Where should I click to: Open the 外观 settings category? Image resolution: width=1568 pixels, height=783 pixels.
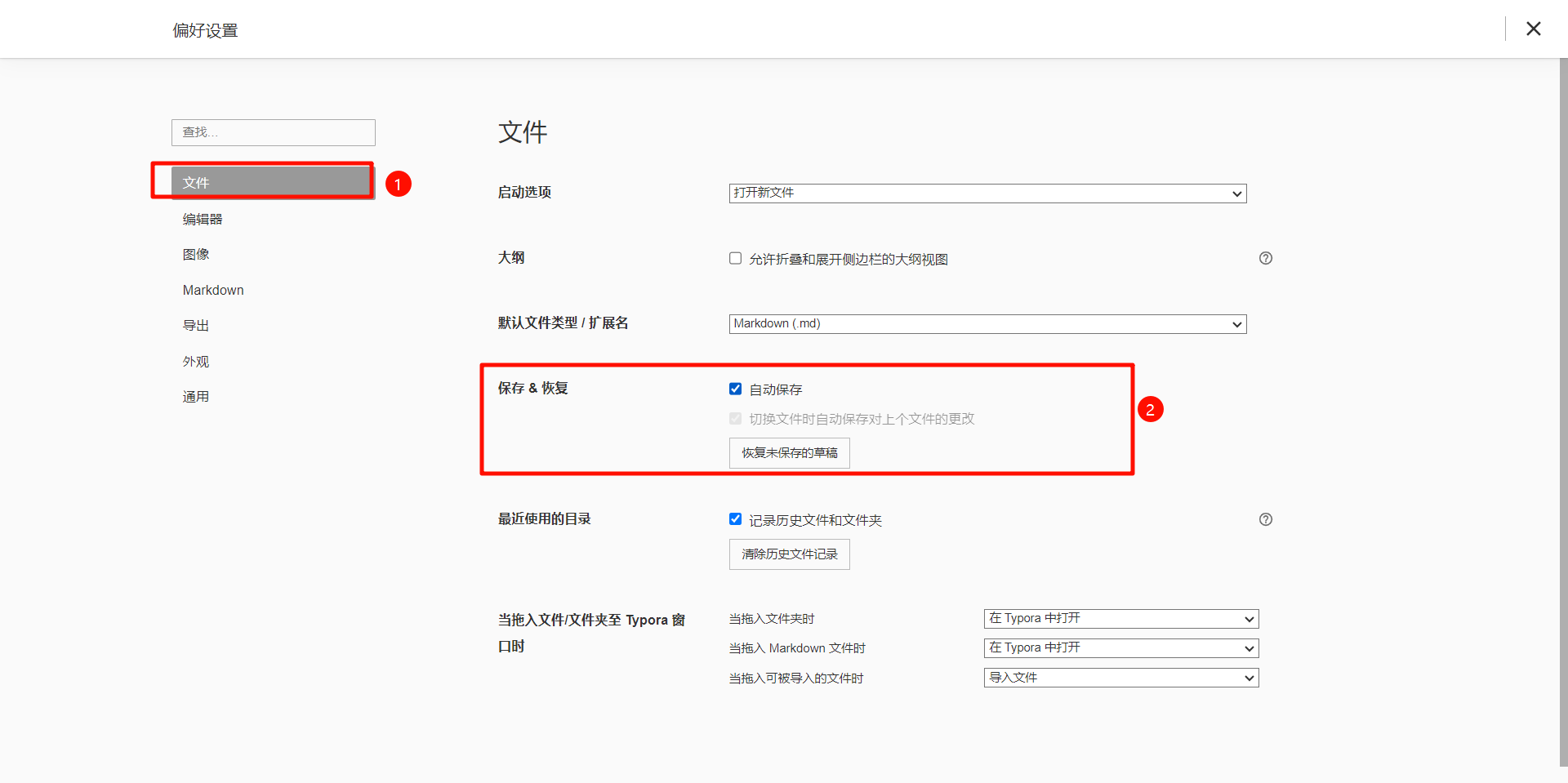[x=196, y=361]
